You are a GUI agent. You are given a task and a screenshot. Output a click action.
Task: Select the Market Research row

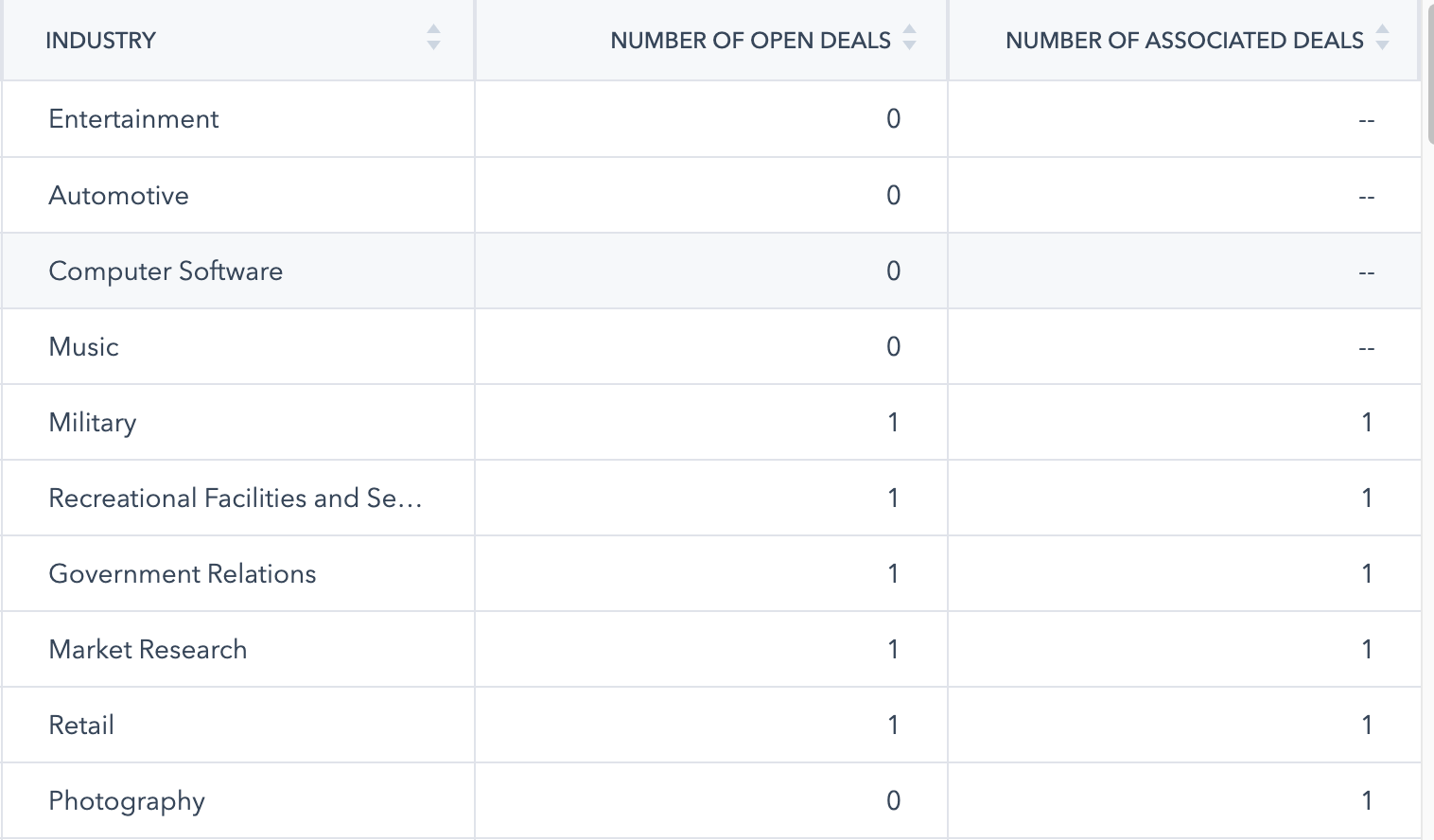pyautogui.click(x=148, y=649)
